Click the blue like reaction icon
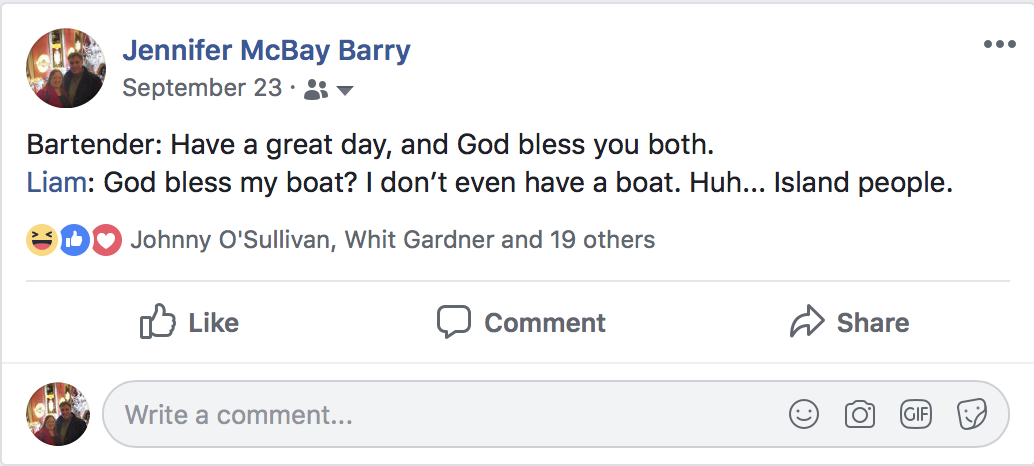The image size is (1034, 466). click(75, 240)
